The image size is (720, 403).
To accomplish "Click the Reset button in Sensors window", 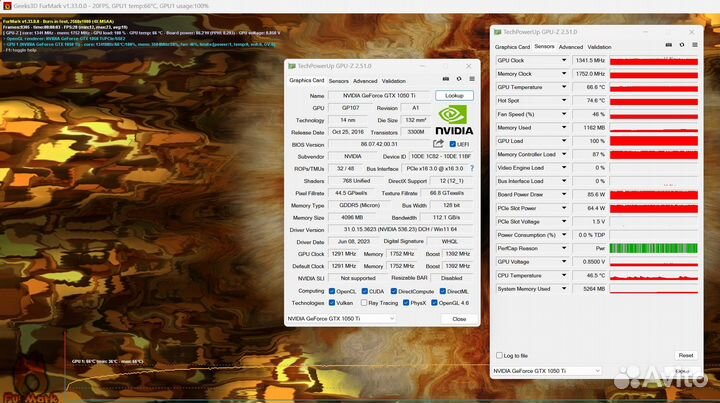I will (686, 355).
